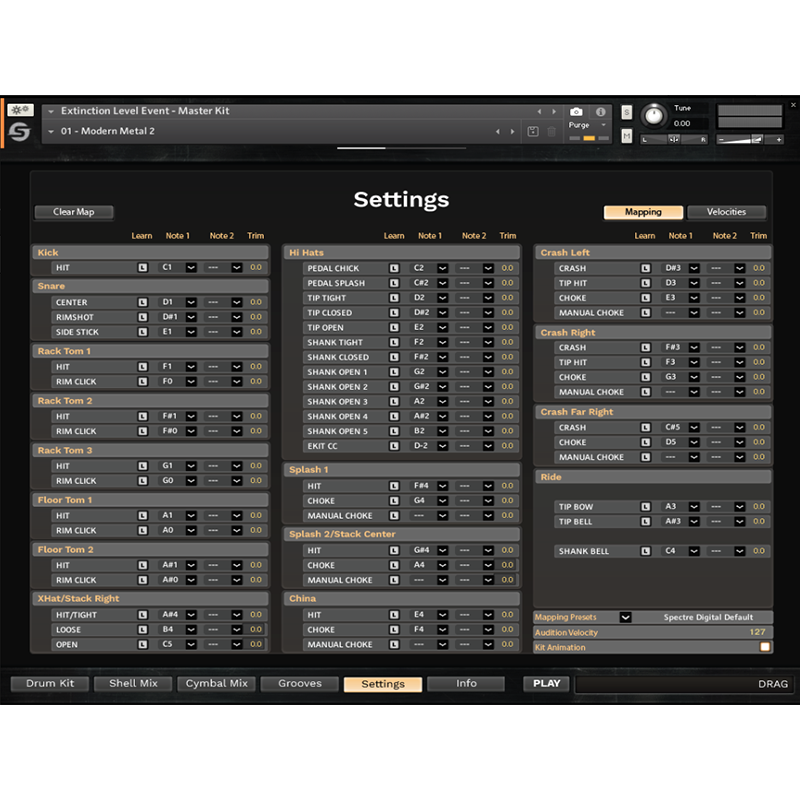Open the instrument info icon

601,111
